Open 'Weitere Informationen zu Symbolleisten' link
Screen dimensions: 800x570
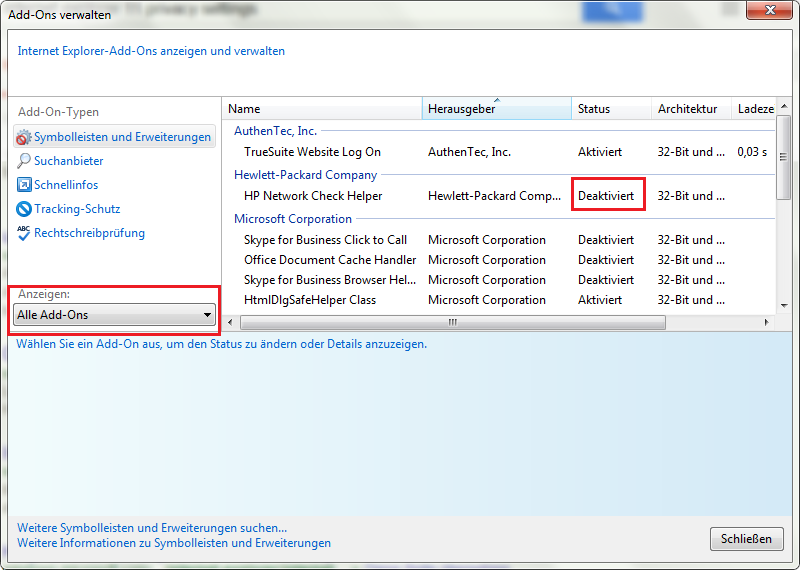pos(174,543)
